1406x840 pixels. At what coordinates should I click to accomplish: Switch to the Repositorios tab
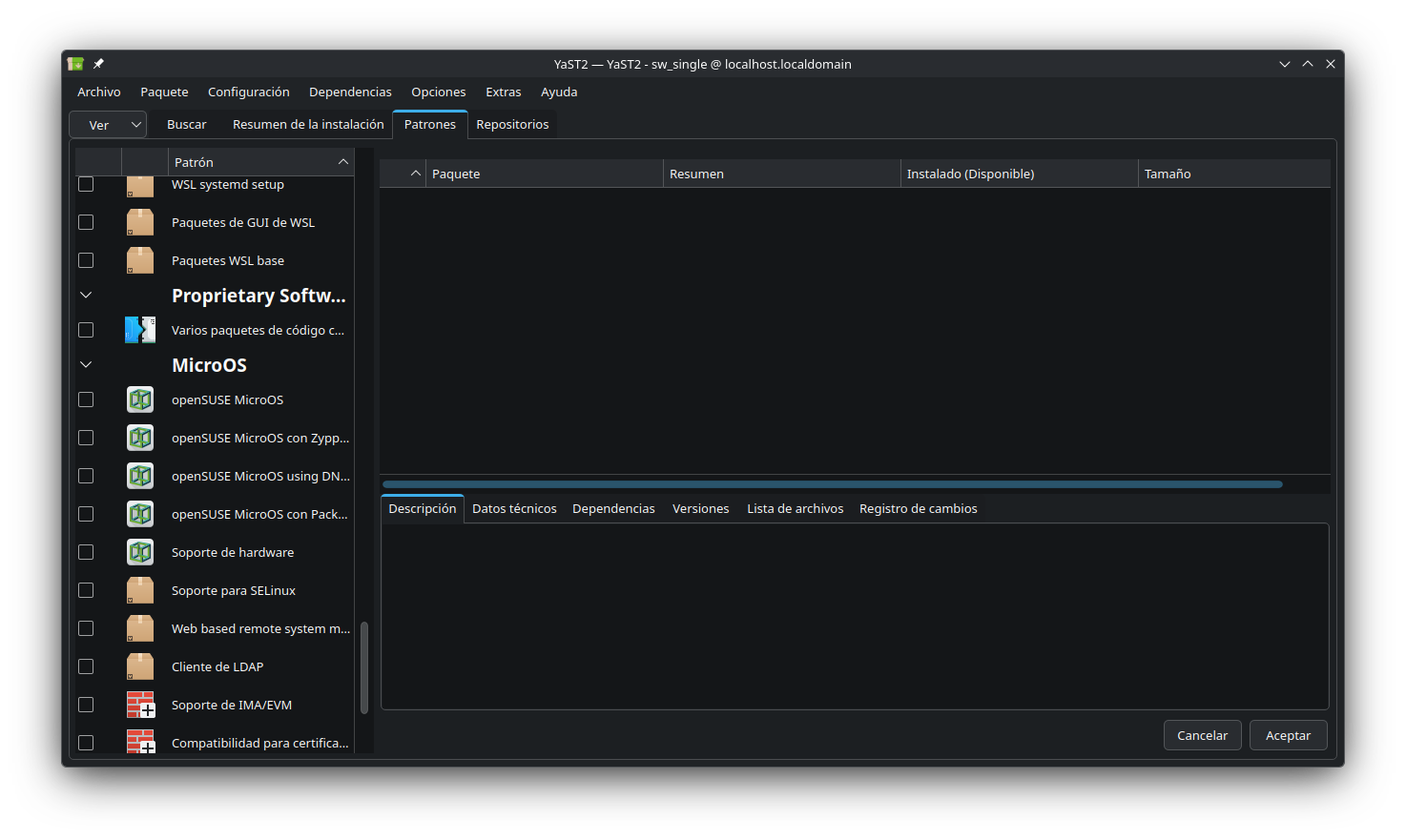[x=512, y=125]
